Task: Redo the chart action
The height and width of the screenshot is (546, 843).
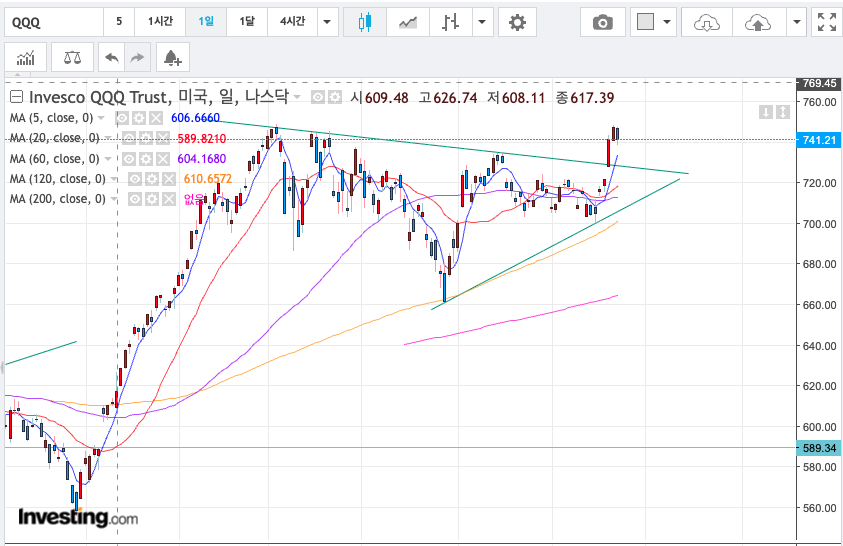Action: click(x=138, y=57)
